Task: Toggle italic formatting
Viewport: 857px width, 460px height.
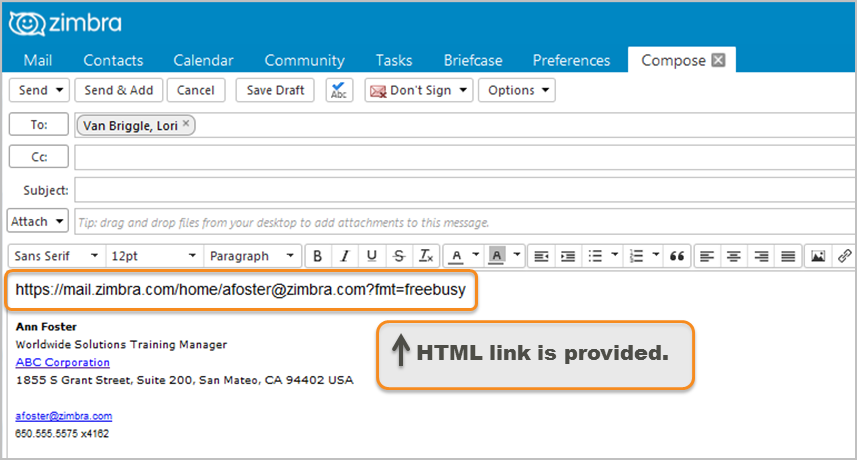Action: (x=344, y=256)
